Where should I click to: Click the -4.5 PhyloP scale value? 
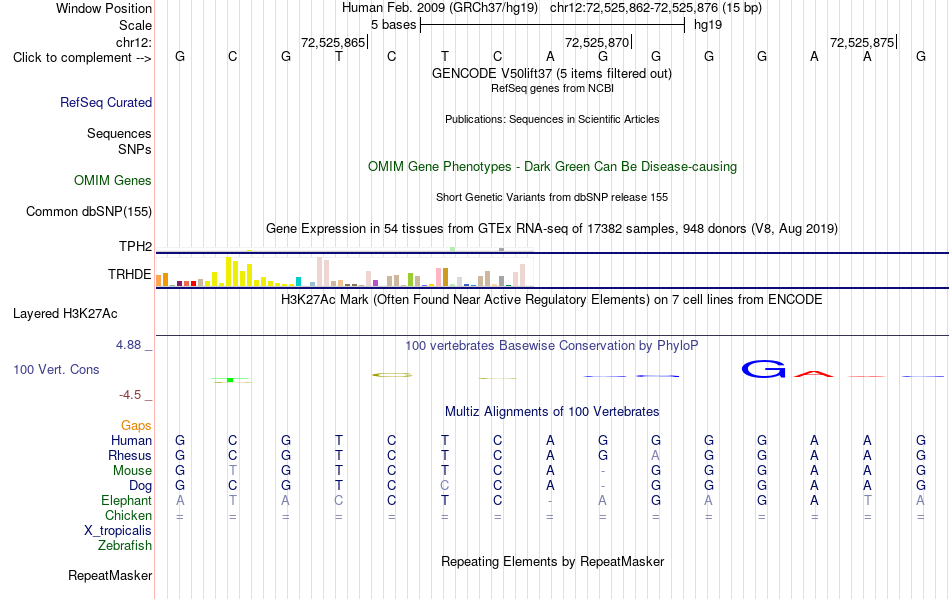[x=130, y=395]
